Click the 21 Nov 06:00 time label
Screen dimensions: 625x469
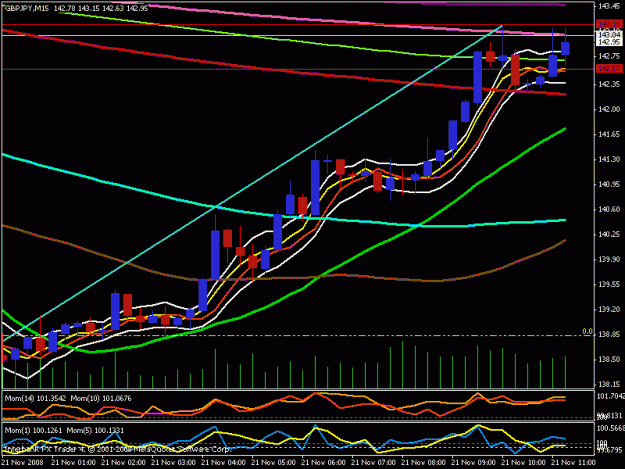[323, 463]
